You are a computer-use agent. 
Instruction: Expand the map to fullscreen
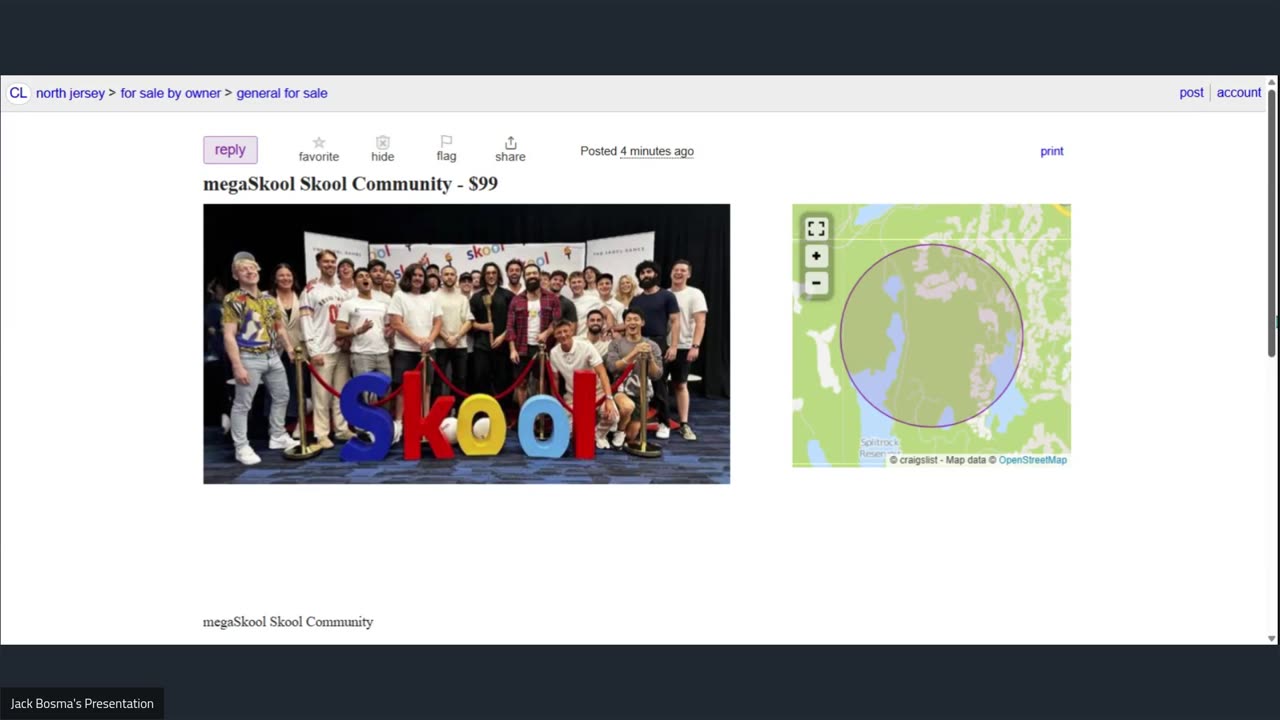pyautogui.click(x=816, y=229)
